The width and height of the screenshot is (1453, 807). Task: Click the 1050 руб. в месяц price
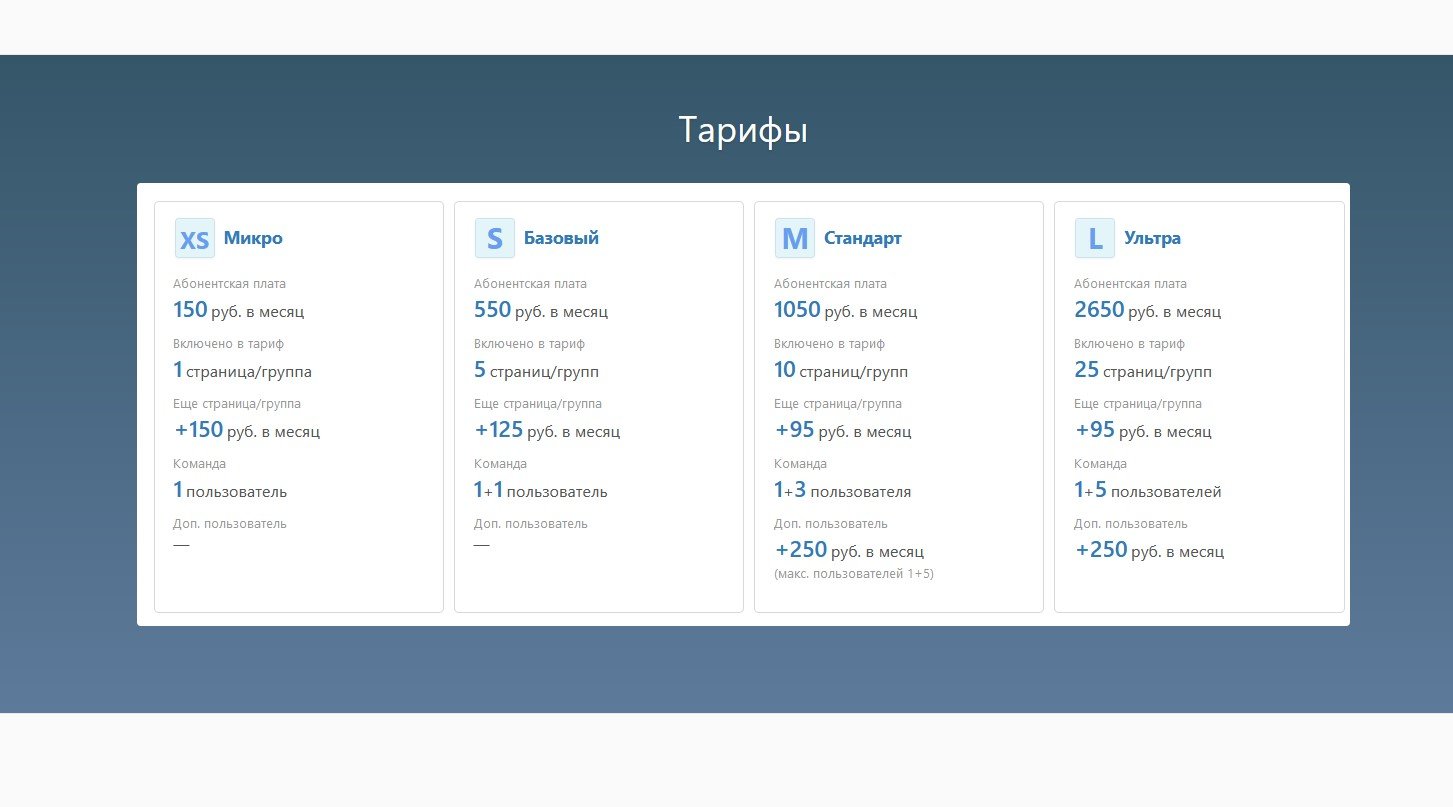tap(845, 311)
